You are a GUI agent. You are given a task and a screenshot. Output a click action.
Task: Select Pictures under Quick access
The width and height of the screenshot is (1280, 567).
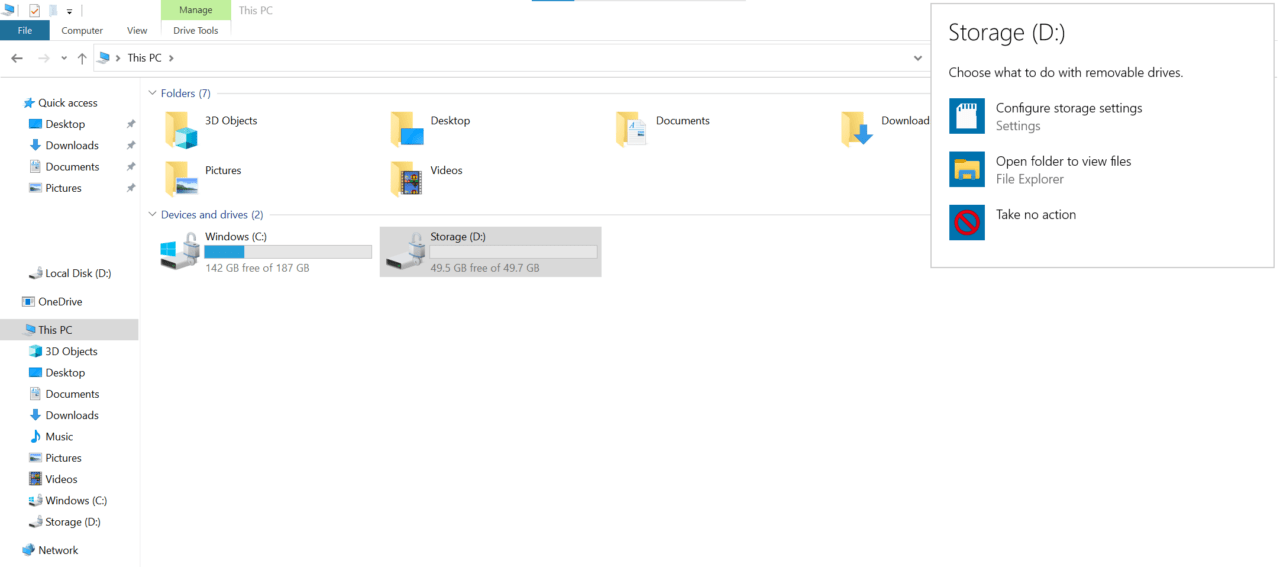tap(63, 188)
